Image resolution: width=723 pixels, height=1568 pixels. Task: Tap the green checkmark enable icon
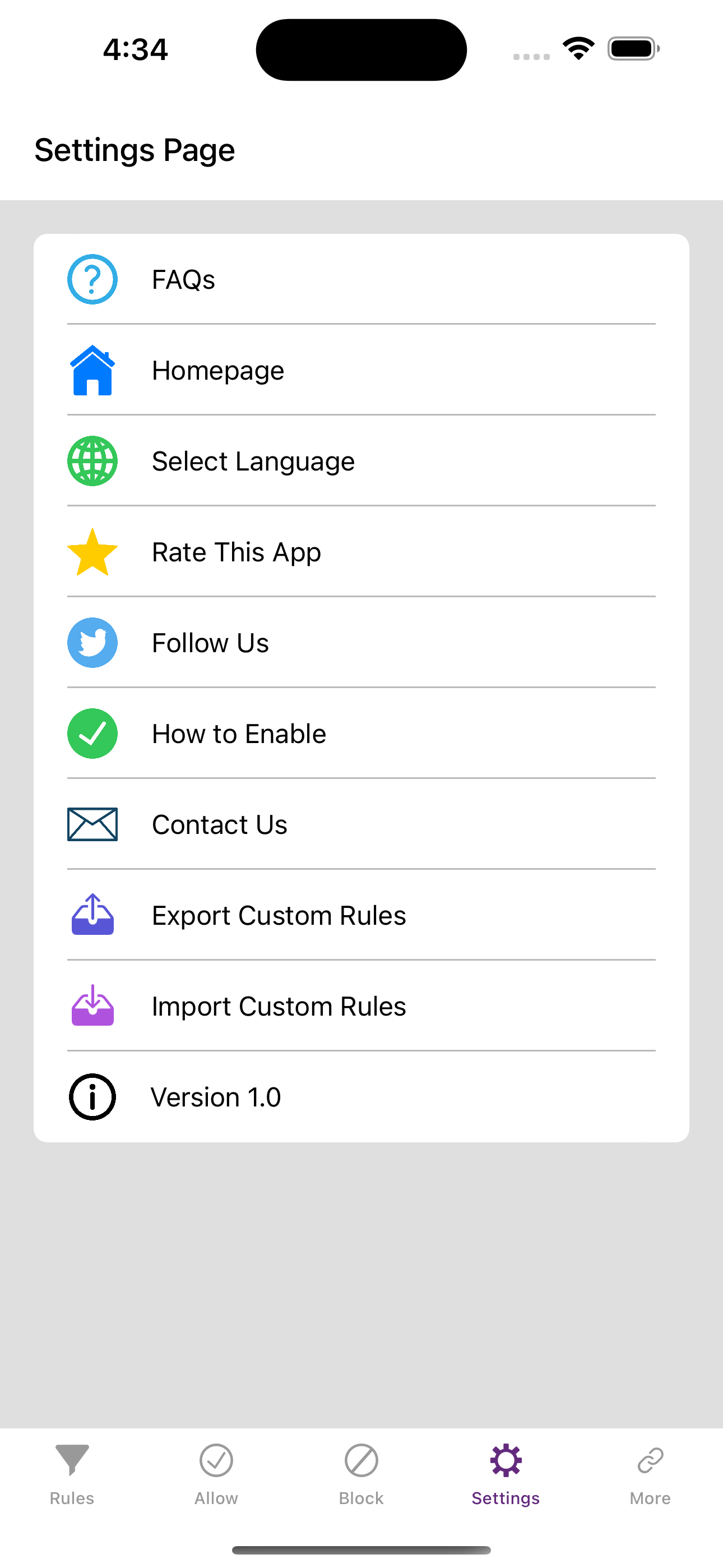(x=92, y=734)
